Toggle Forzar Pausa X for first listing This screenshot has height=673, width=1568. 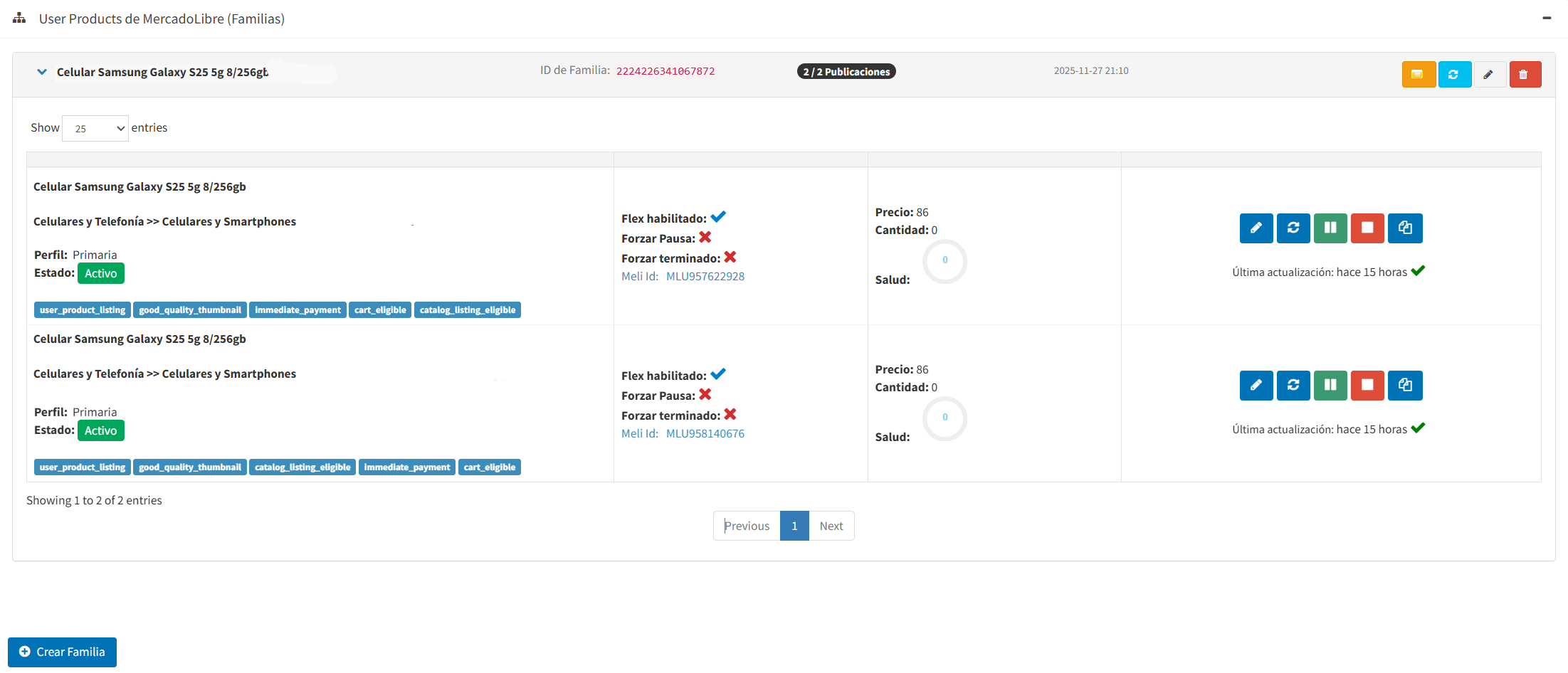coord(705,238)
